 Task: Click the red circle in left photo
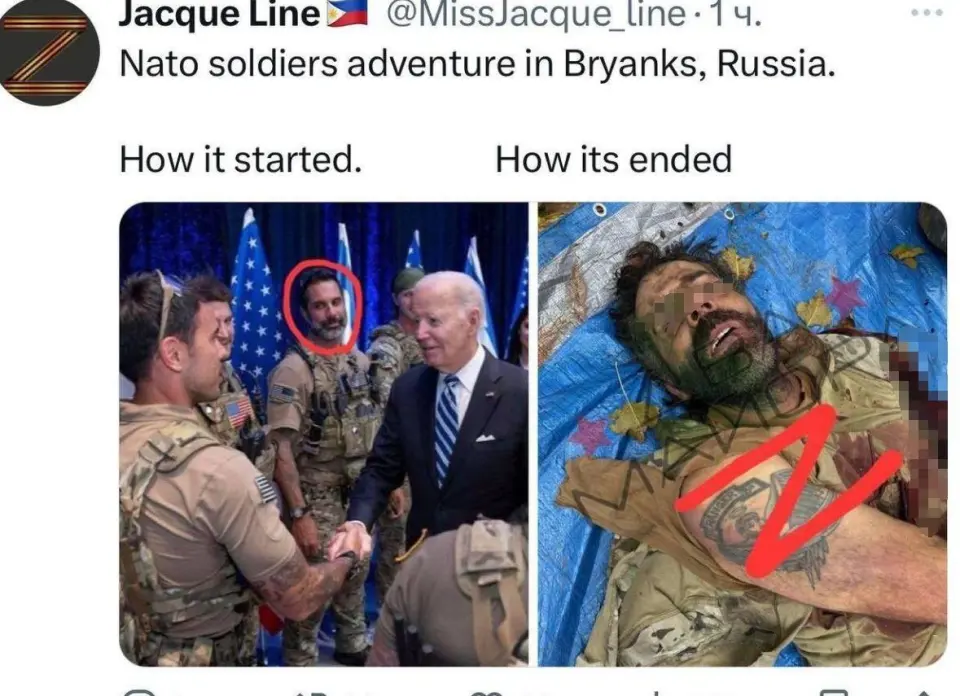[323, 307]
